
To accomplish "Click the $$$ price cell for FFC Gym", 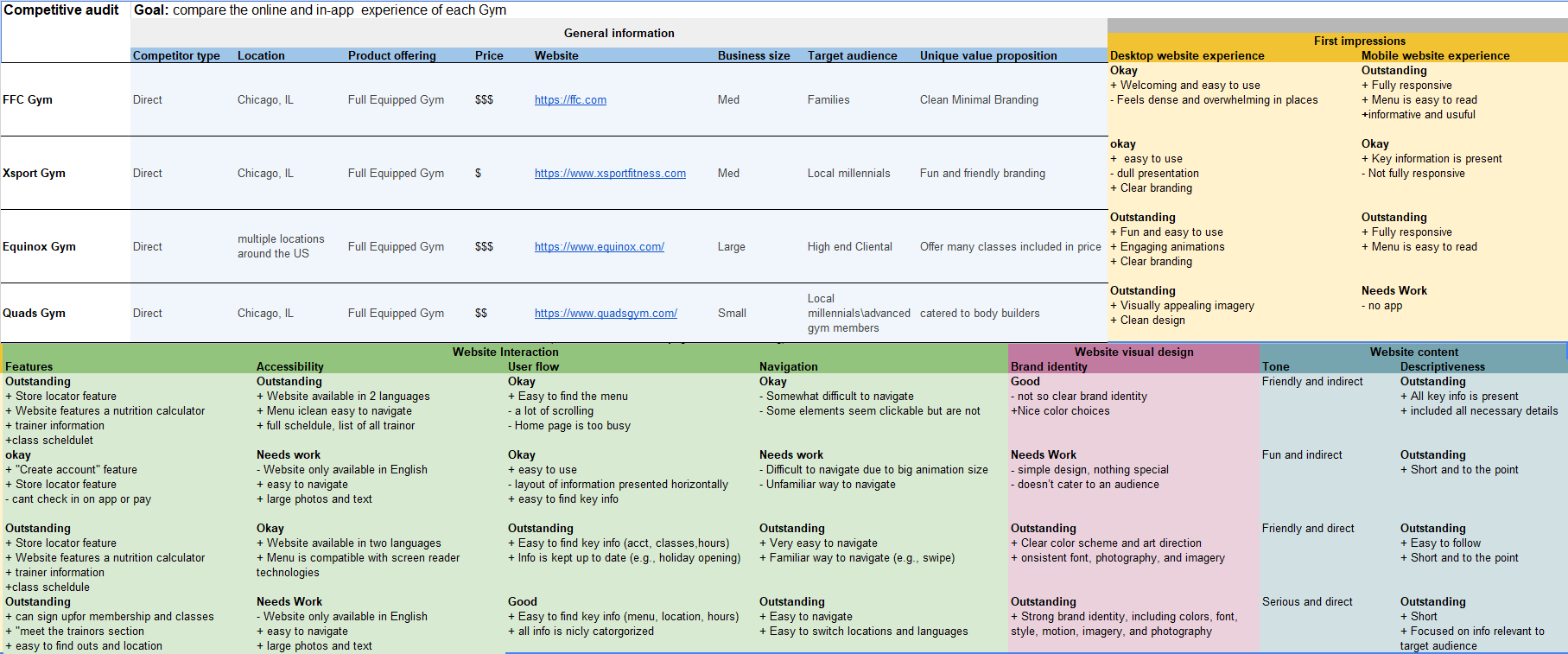I will click(x=484, y=99).
